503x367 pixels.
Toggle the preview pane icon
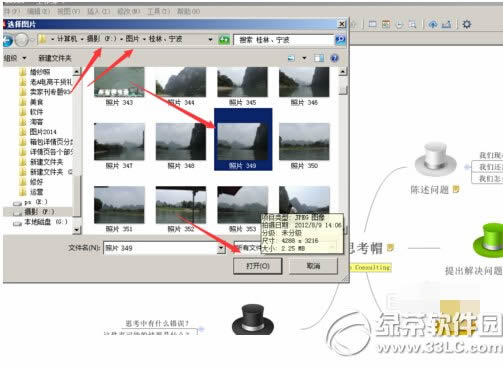point(319,58)
